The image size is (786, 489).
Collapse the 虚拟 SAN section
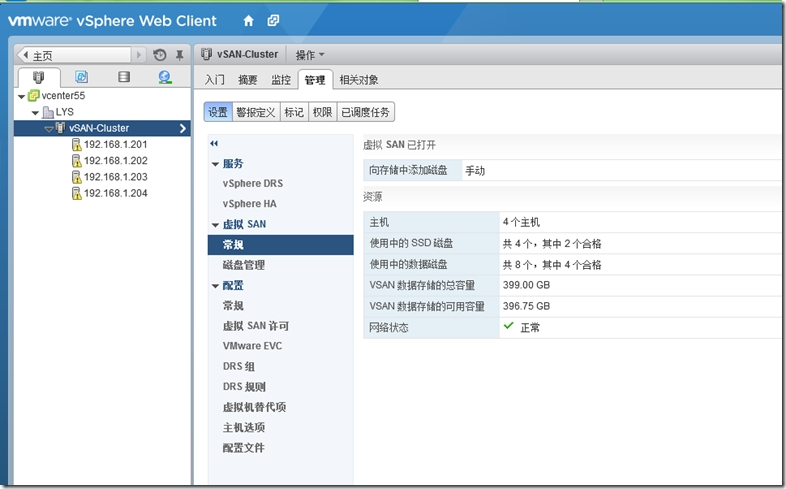(215, 225)
